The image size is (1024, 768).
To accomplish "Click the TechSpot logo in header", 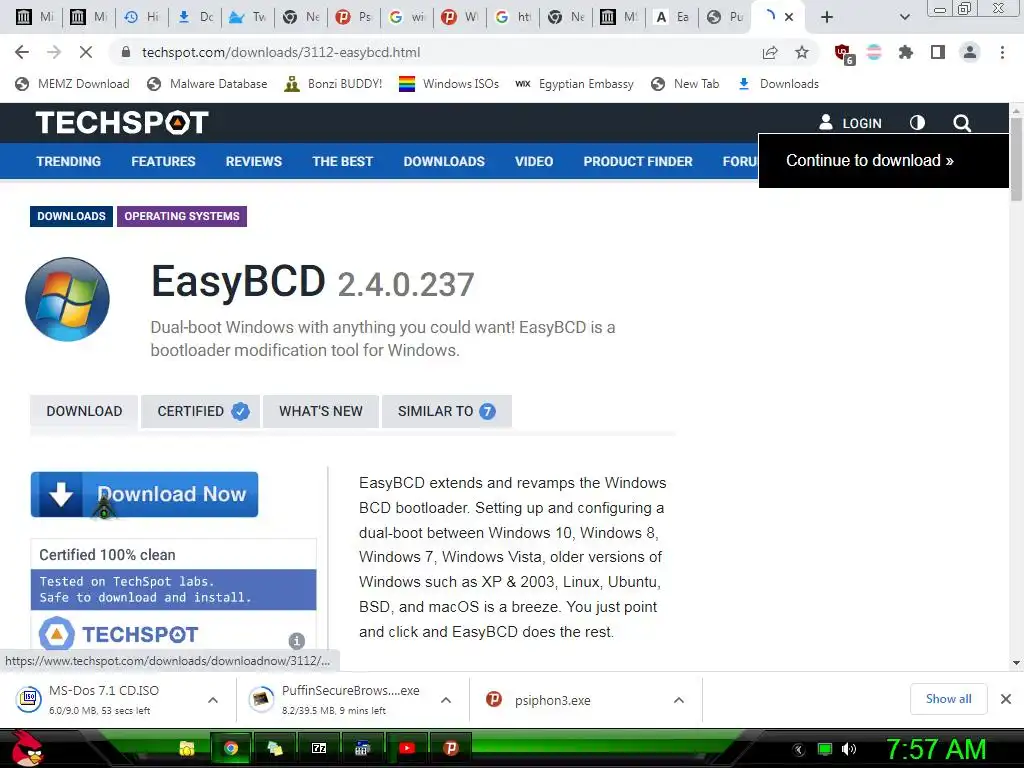I will (x=122, y=122).
